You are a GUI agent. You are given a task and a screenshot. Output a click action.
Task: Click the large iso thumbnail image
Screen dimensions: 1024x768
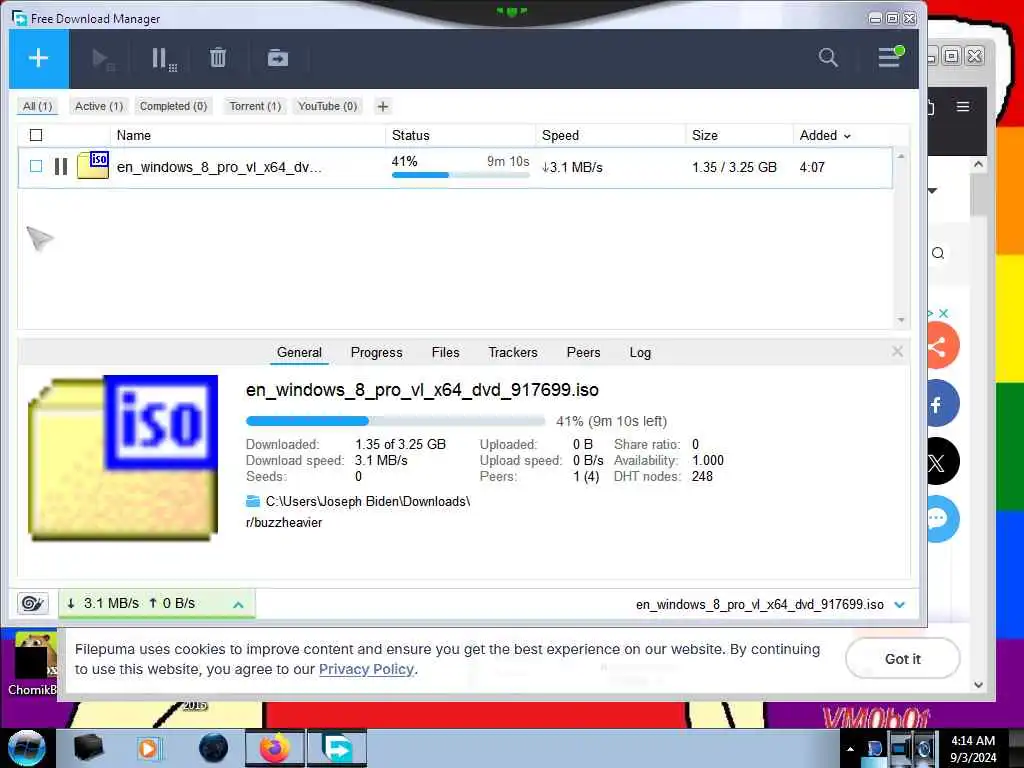123,458
